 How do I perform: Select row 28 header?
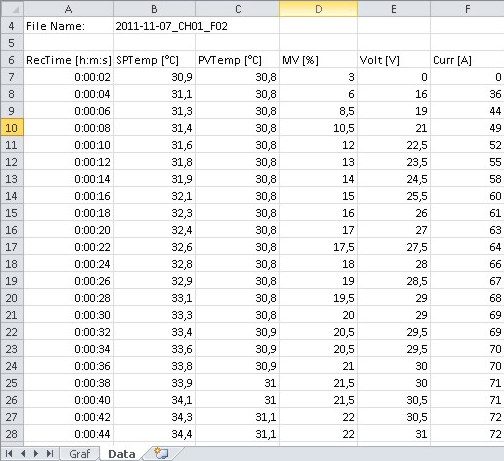[12, 434]
